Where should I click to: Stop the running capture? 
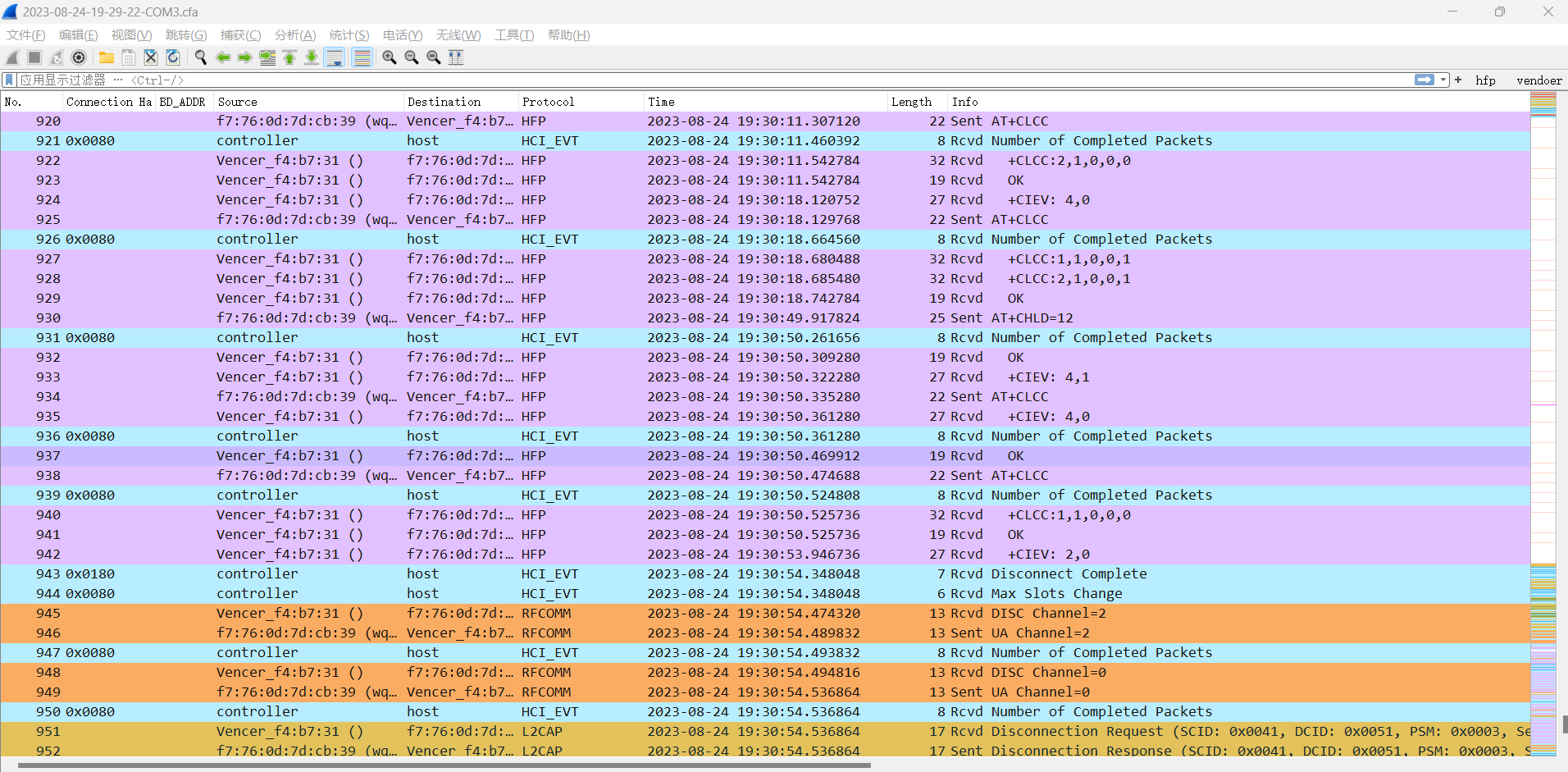pos(34,57)
